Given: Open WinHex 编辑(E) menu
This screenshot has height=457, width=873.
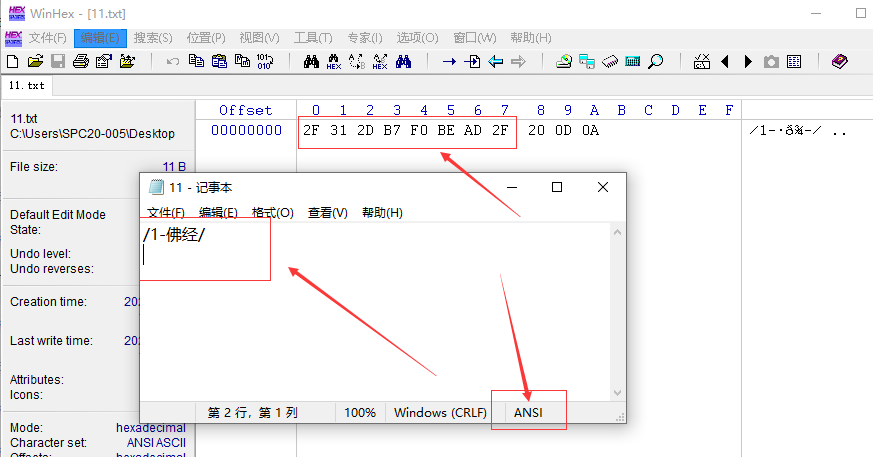Looking at the screenshot, I should [x=100, y=38].
